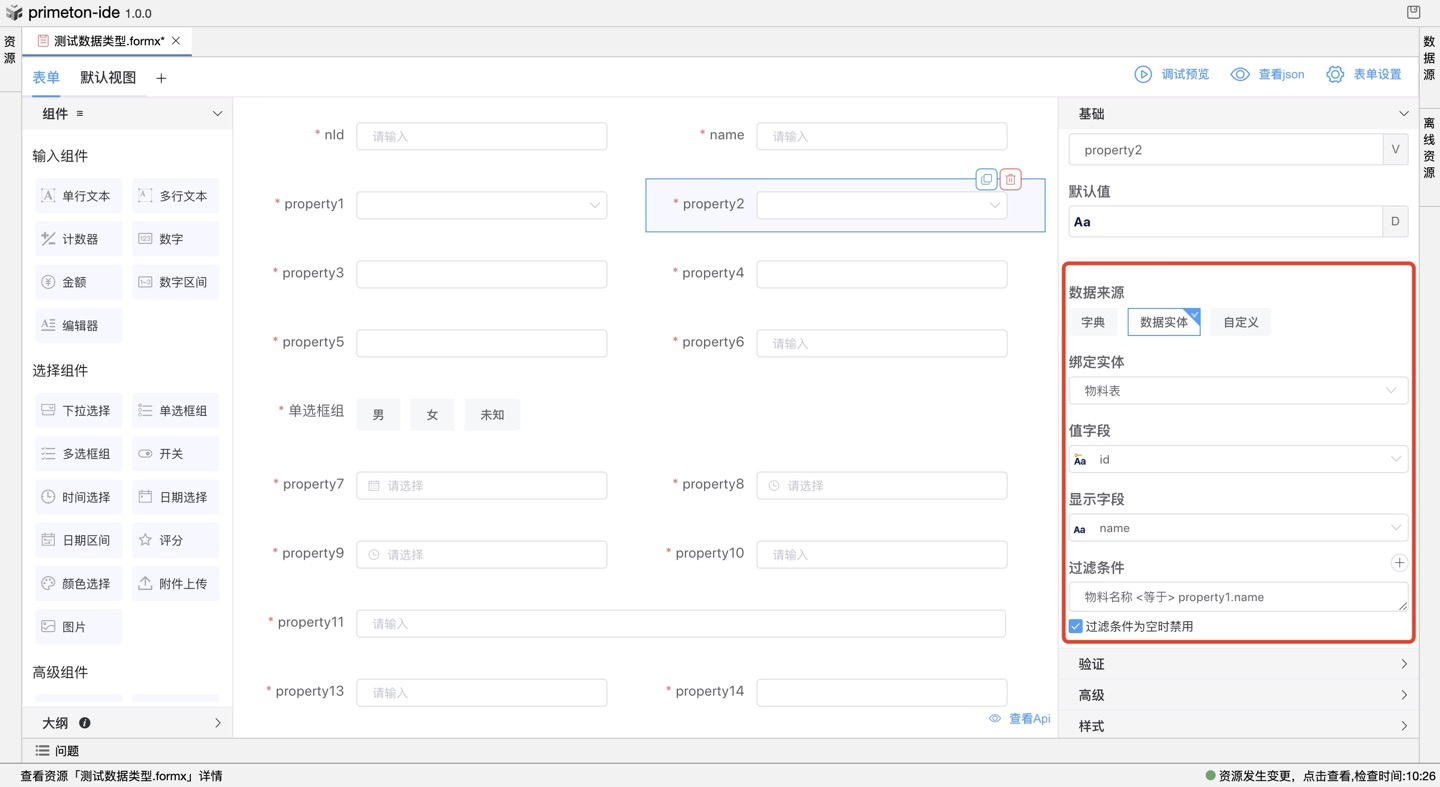The height and width of the screenshot is (787, 1440).
Task: Click the info icon next to 大纲
Action: click(85, 723)
